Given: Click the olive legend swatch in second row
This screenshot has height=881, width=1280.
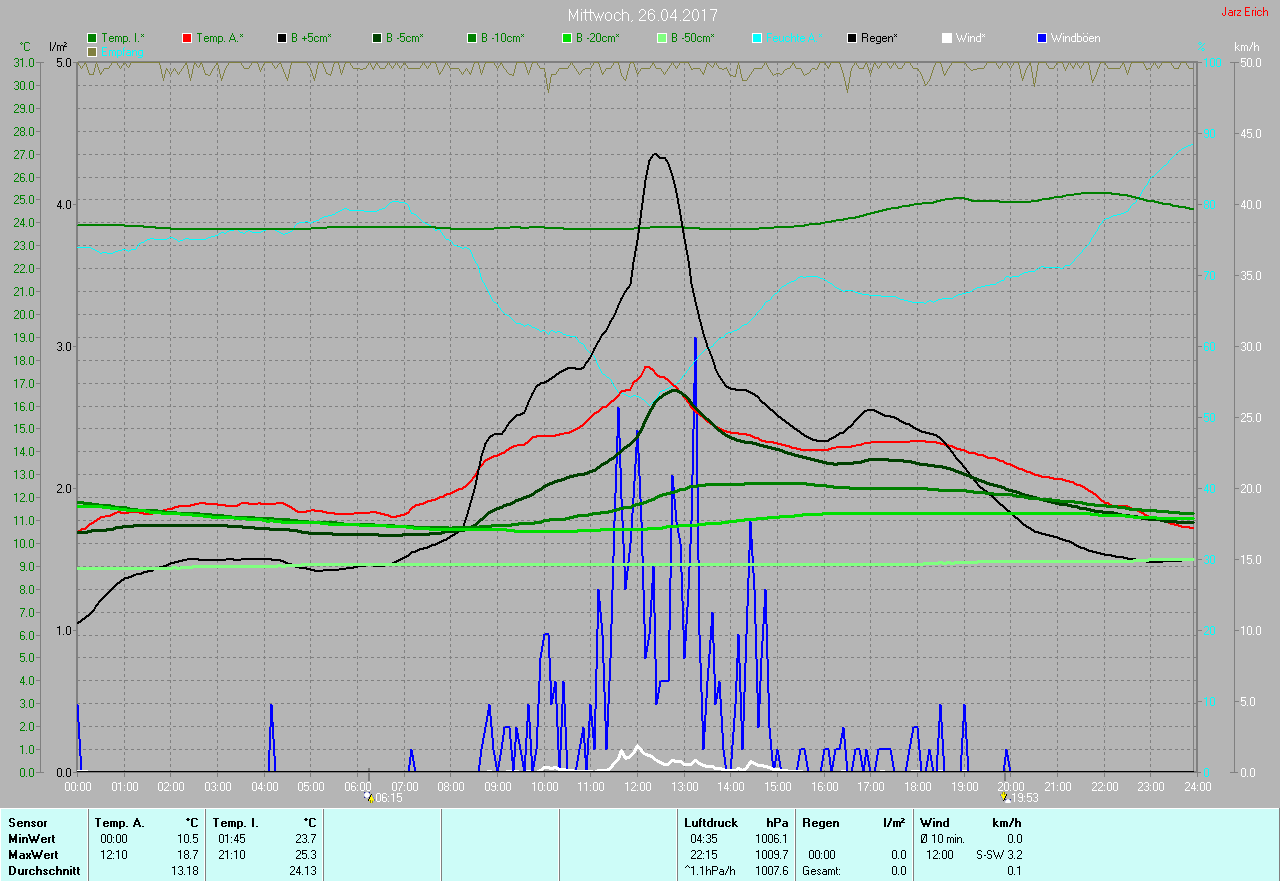Looking at the screenshot, I should [x=93, y=51].
